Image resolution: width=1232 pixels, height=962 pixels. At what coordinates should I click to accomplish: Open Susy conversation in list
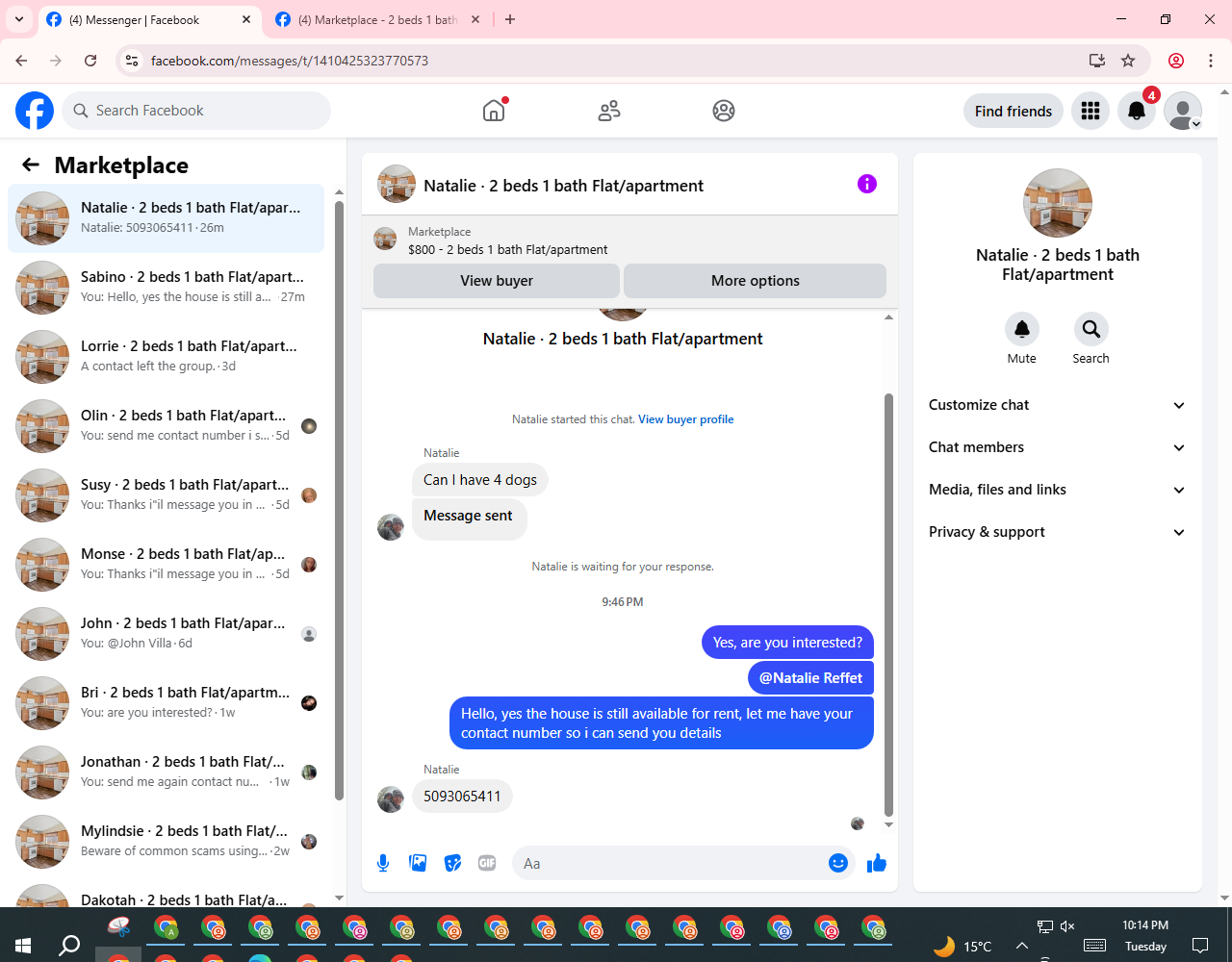[x=166, y=495]
